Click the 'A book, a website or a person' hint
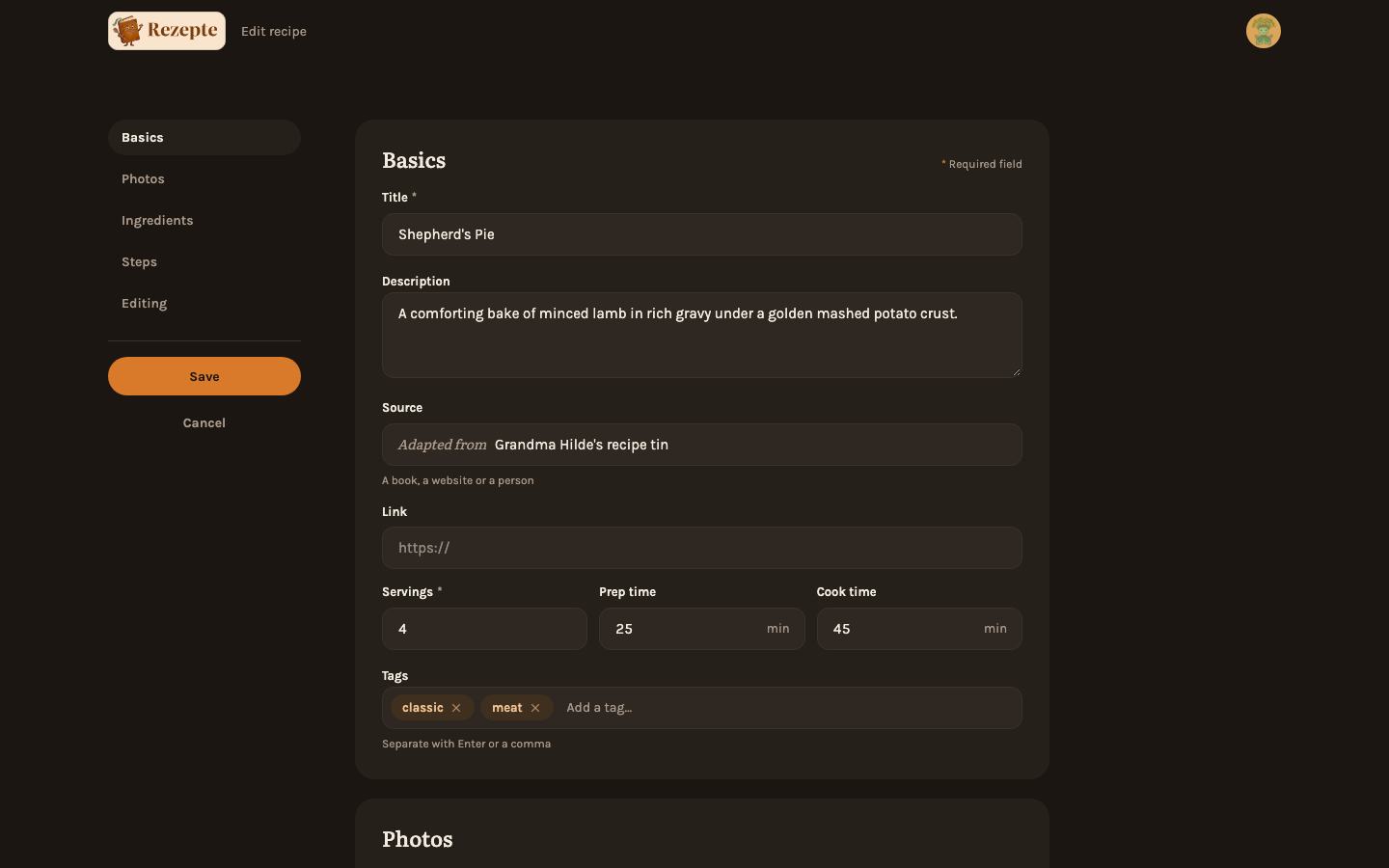The height and width of the screenshot is (868, 1389). pyautogui.click(x=458, y=480)
